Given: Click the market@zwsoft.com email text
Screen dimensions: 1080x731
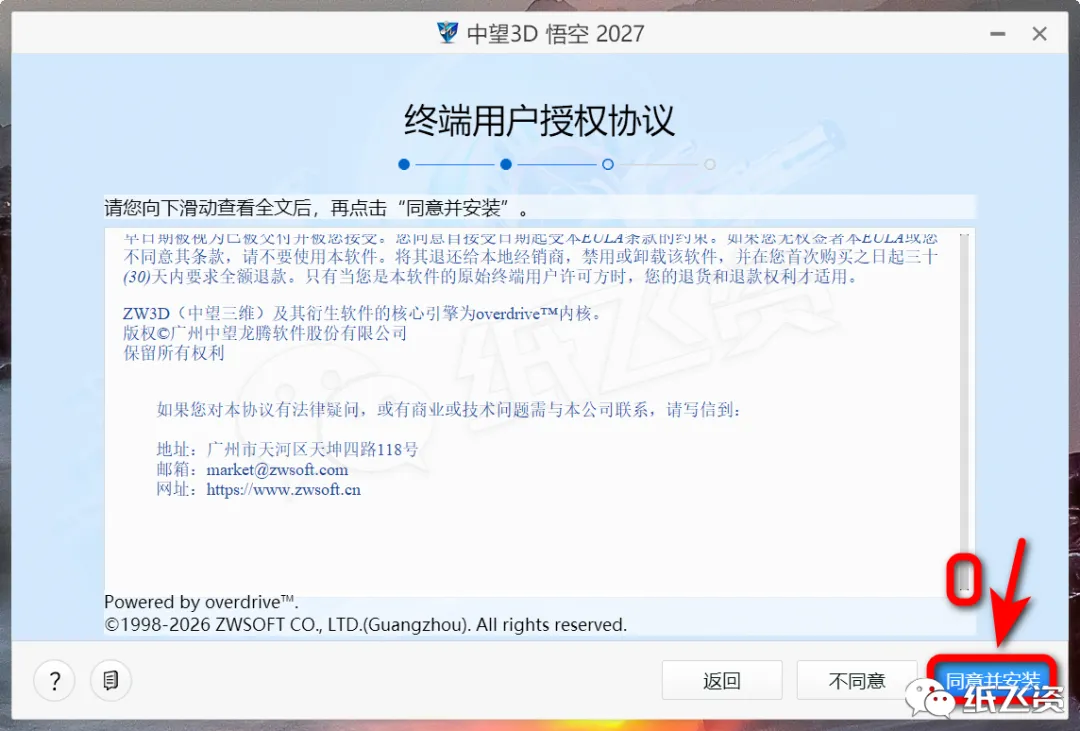Looking at the screenshot, I should [x=277, y=470].
